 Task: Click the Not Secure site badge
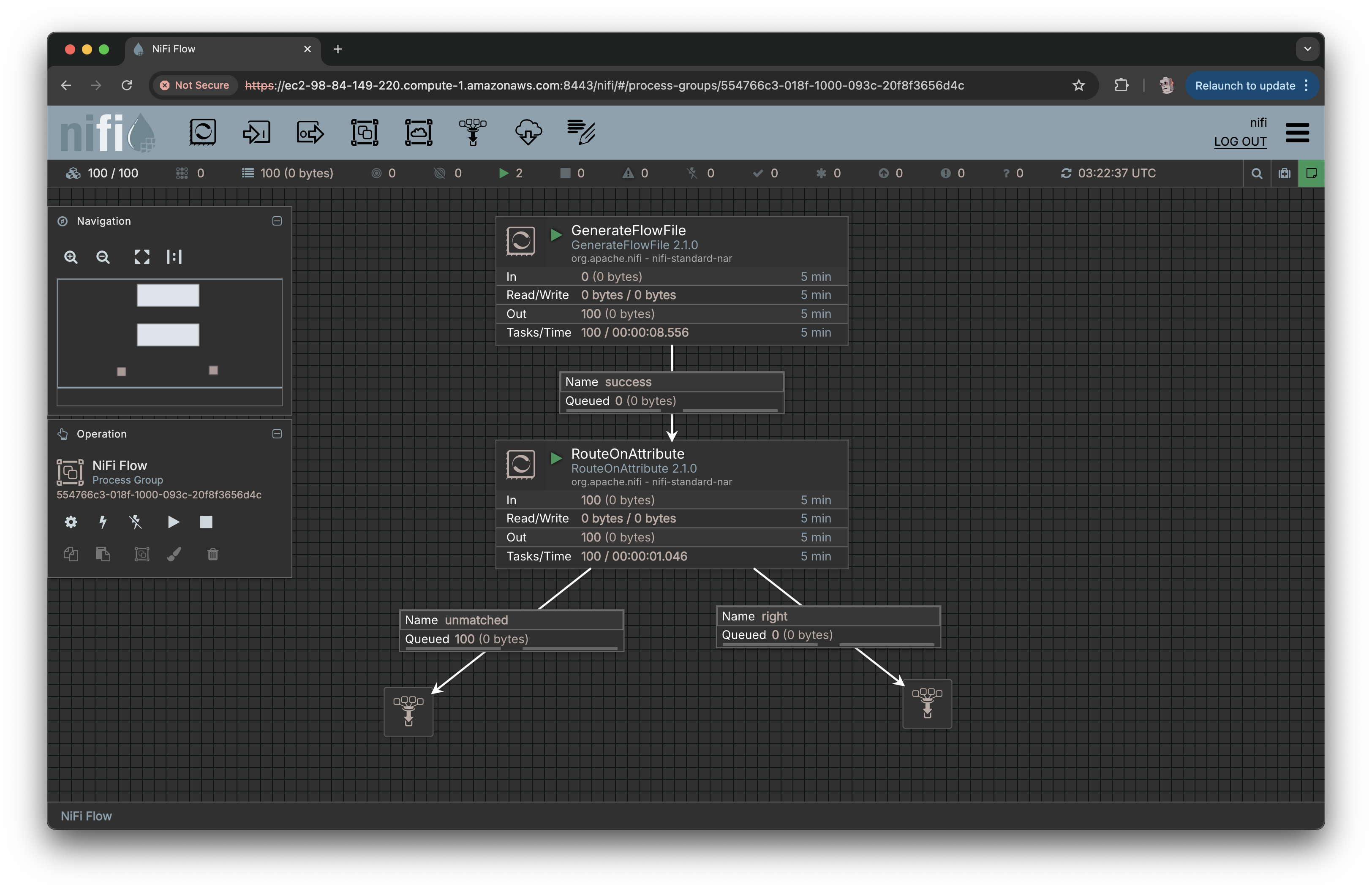pos(195,85)
